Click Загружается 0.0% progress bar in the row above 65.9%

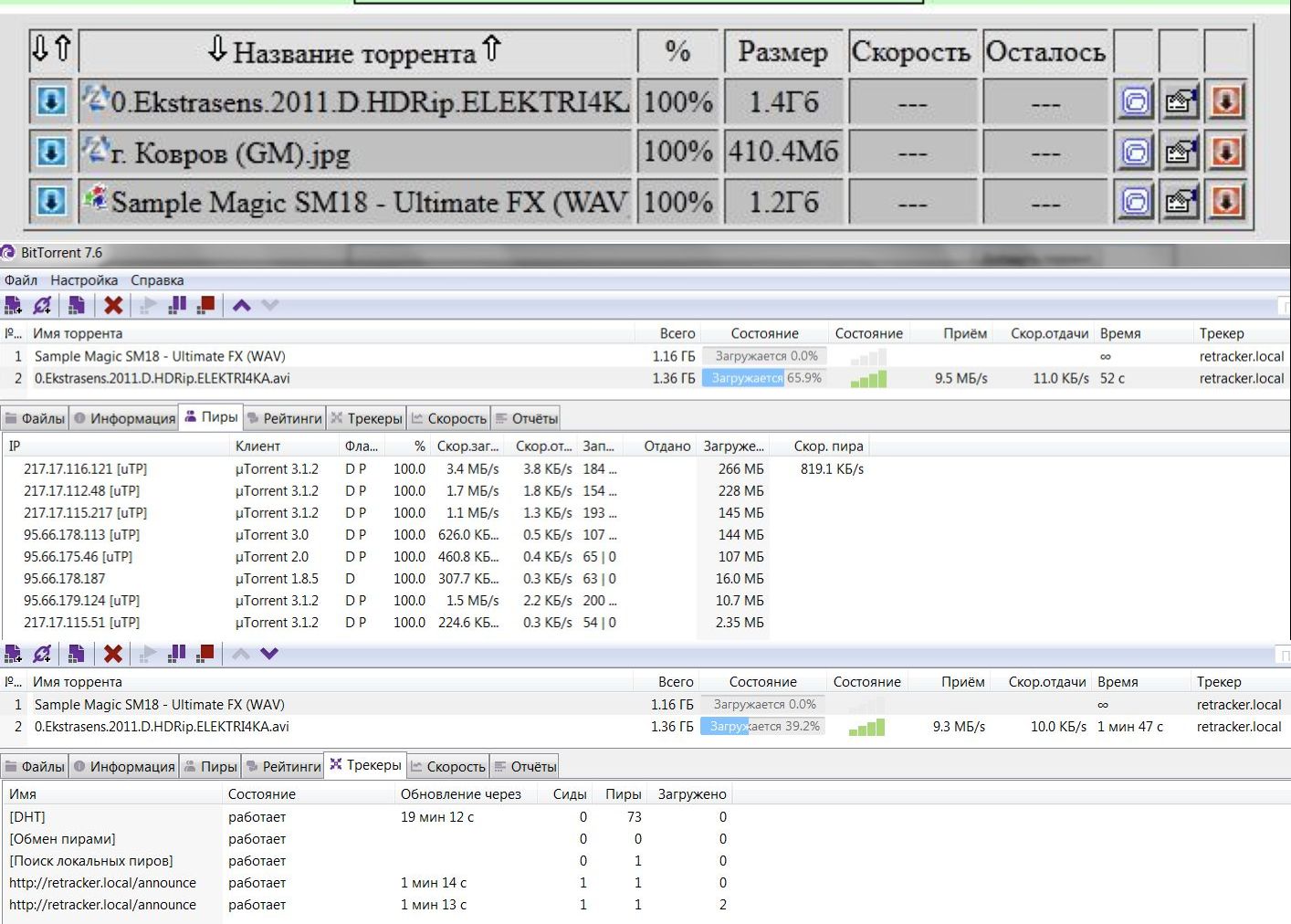(x=764, y=356)
